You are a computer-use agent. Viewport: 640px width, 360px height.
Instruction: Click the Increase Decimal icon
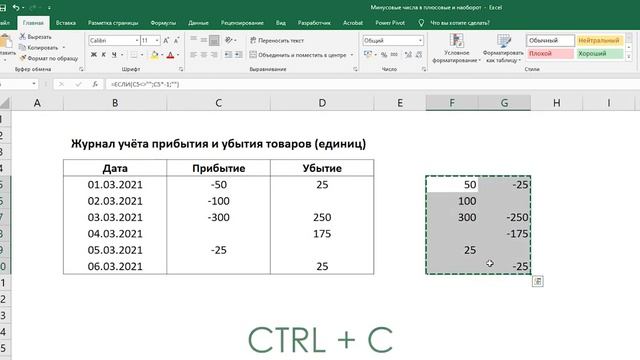click(x=408, y=55)
